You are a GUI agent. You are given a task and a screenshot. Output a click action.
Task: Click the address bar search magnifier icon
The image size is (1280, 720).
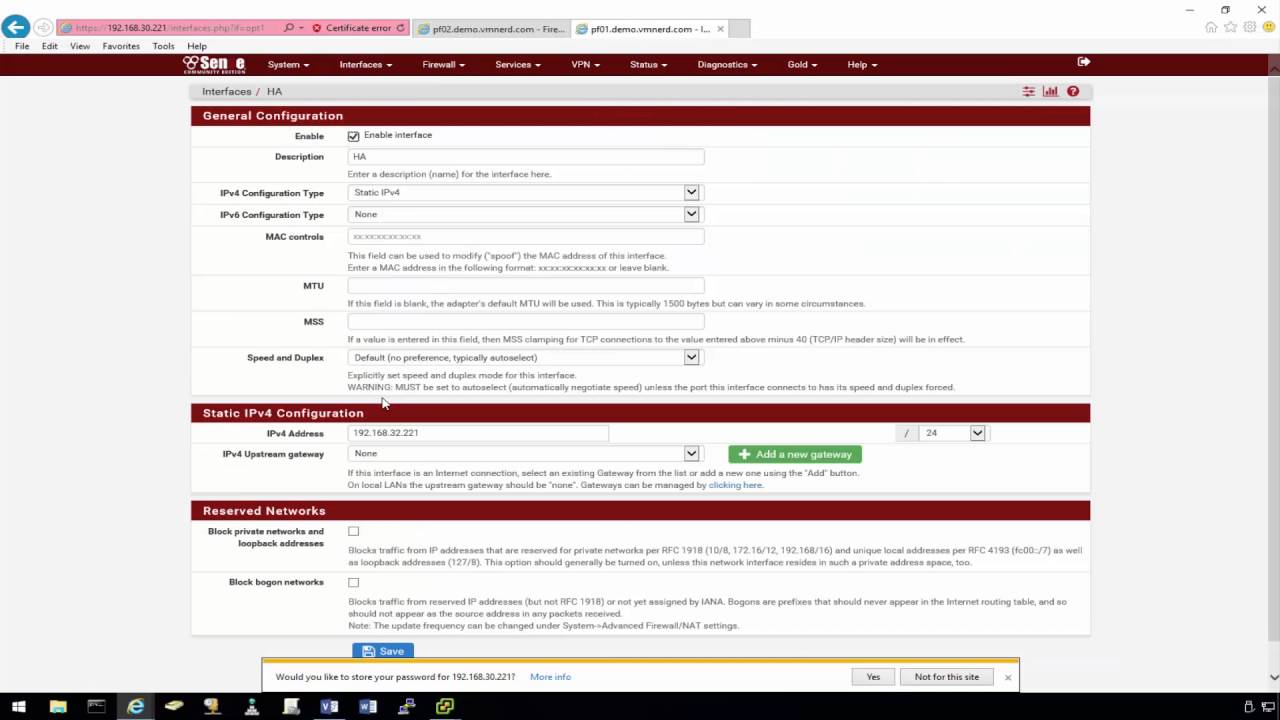(289, 28)
